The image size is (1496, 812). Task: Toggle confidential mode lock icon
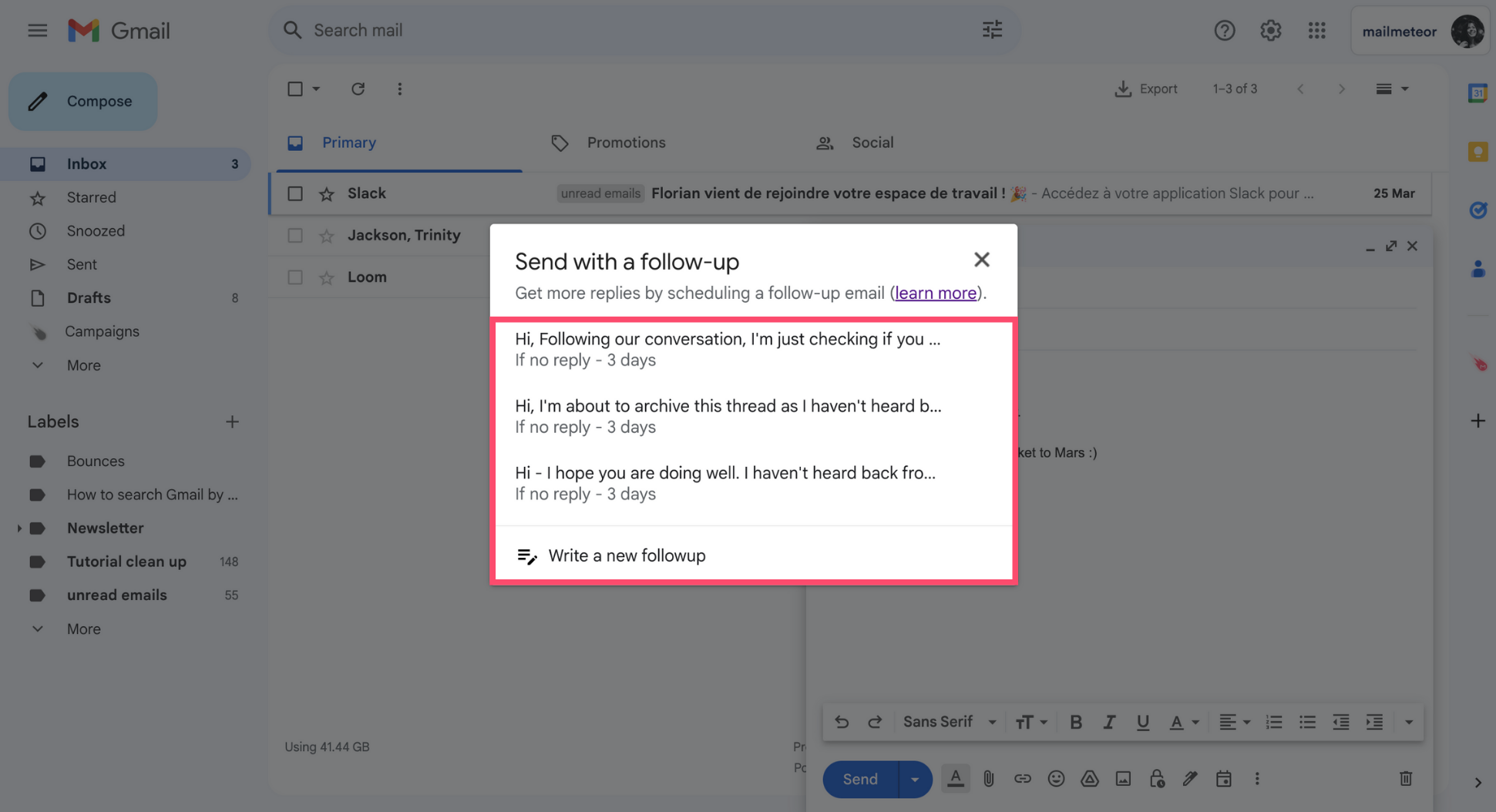(x=1156, y=779)
